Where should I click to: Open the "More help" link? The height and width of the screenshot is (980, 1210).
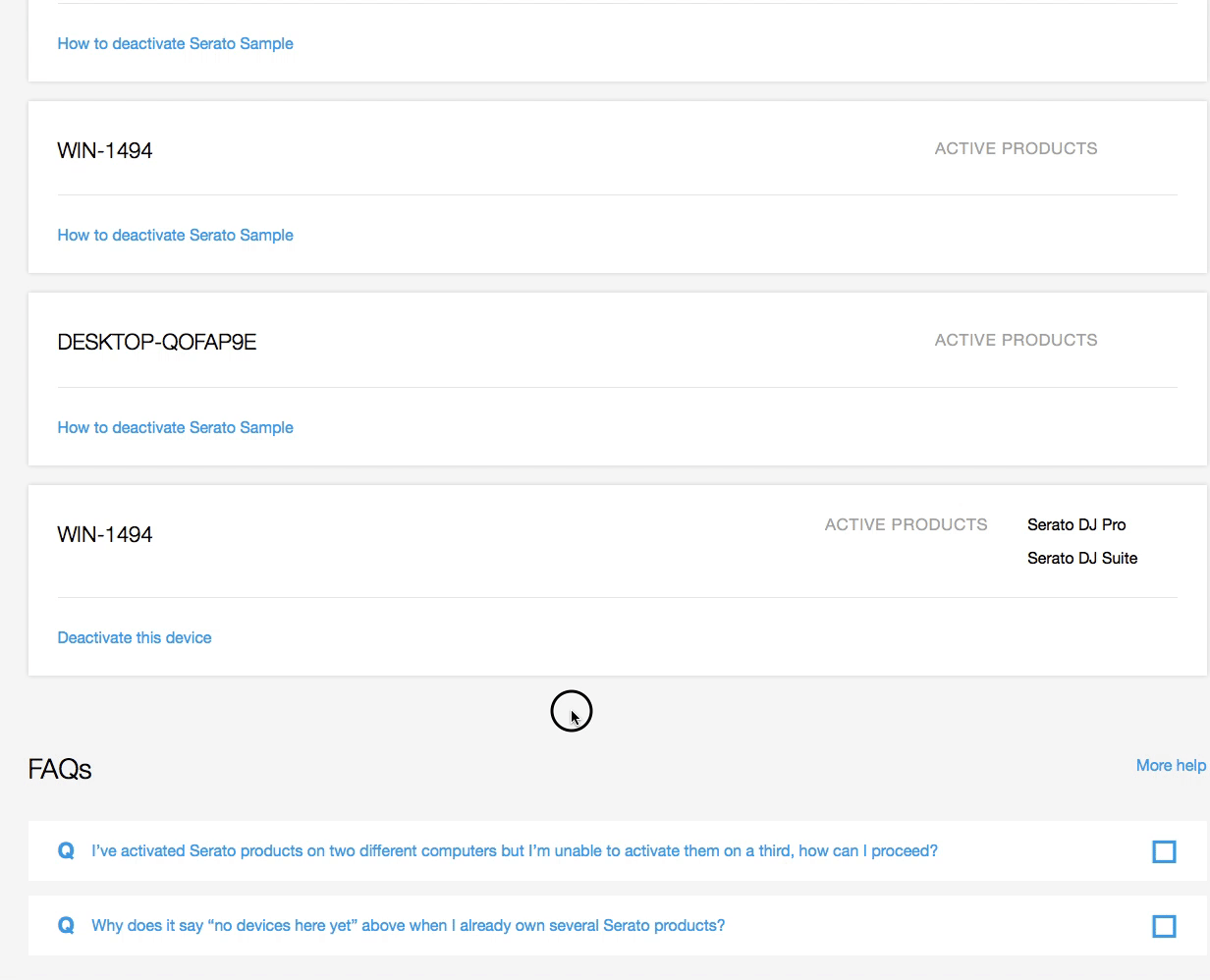click(x=1171, y=765)
